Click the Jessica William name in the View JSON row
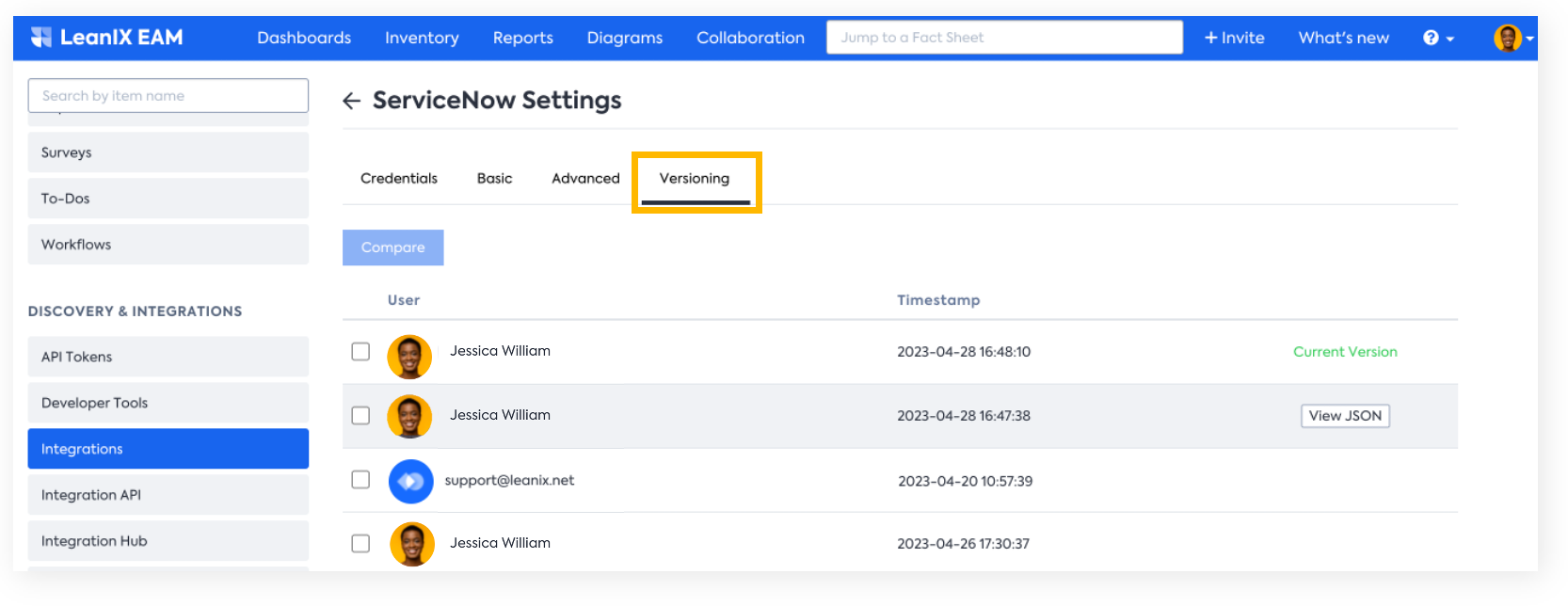This screenshot has width=1568, height=606. coord(500,415)
